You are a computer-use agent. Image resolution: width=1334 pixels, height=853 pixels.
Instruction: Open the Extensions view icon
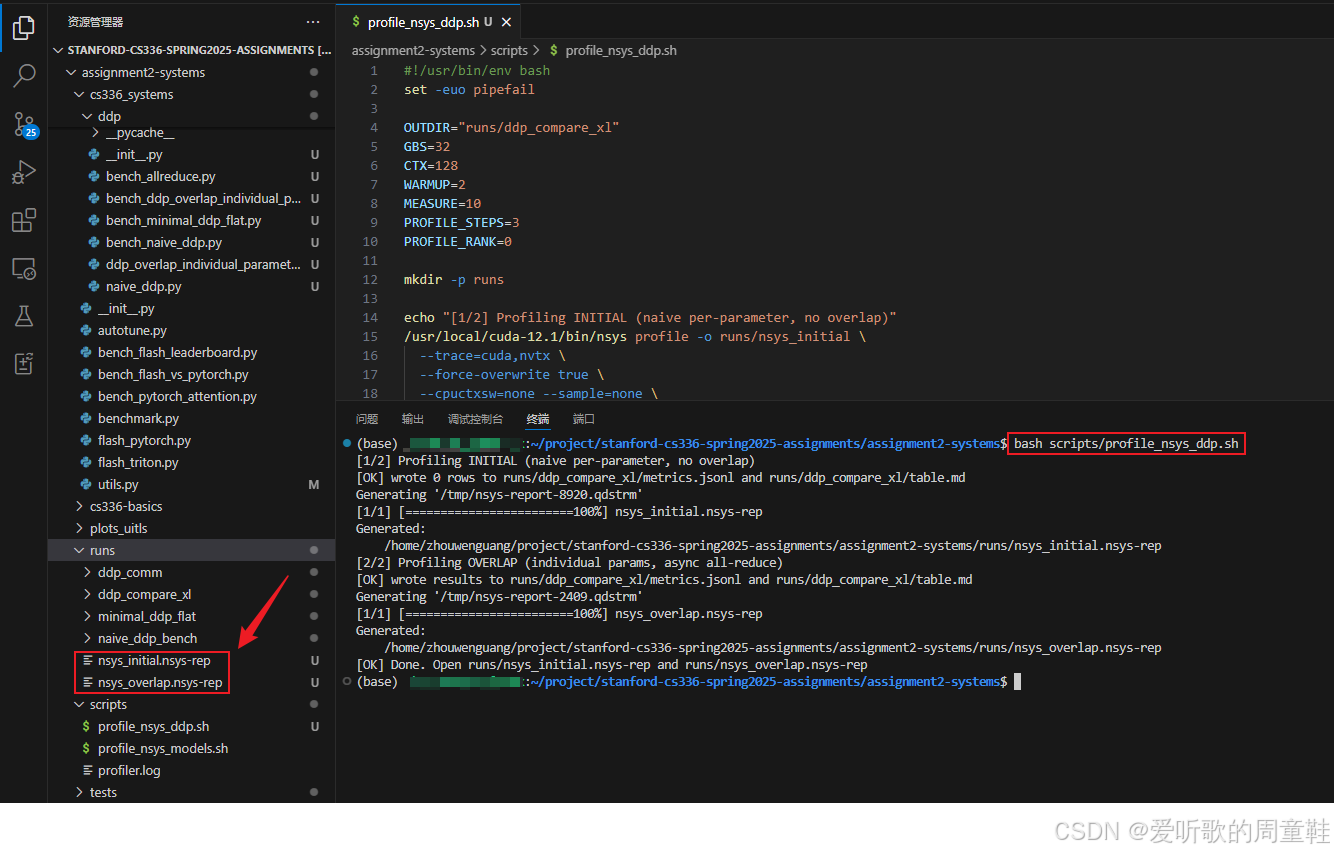(24, 220)
